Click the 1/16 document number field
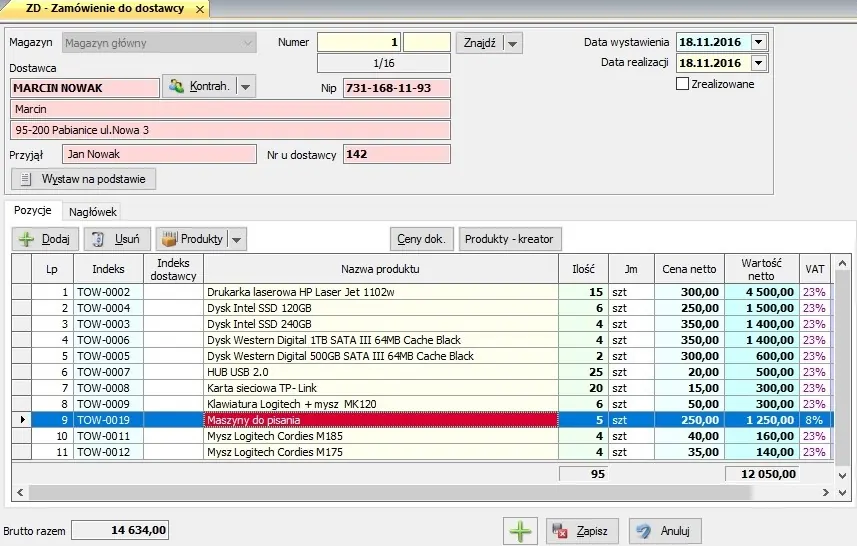The image size is (857, 546). click(x=384, y=63)
